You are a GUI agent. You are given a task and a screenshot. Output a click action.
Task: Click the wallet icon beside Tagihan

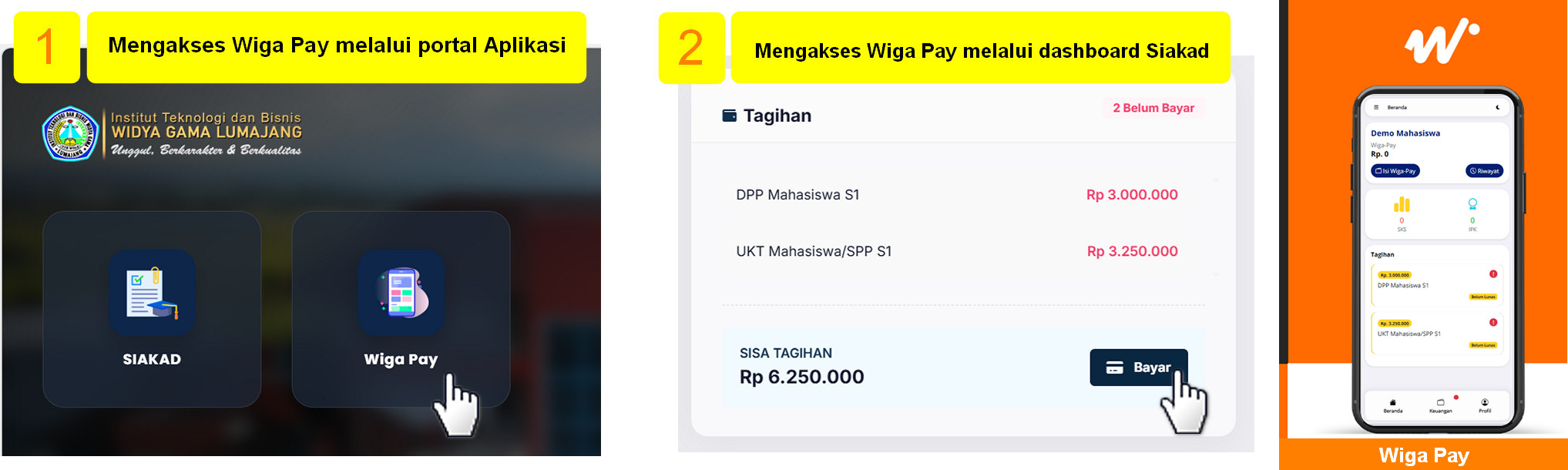tap(729, 116)
